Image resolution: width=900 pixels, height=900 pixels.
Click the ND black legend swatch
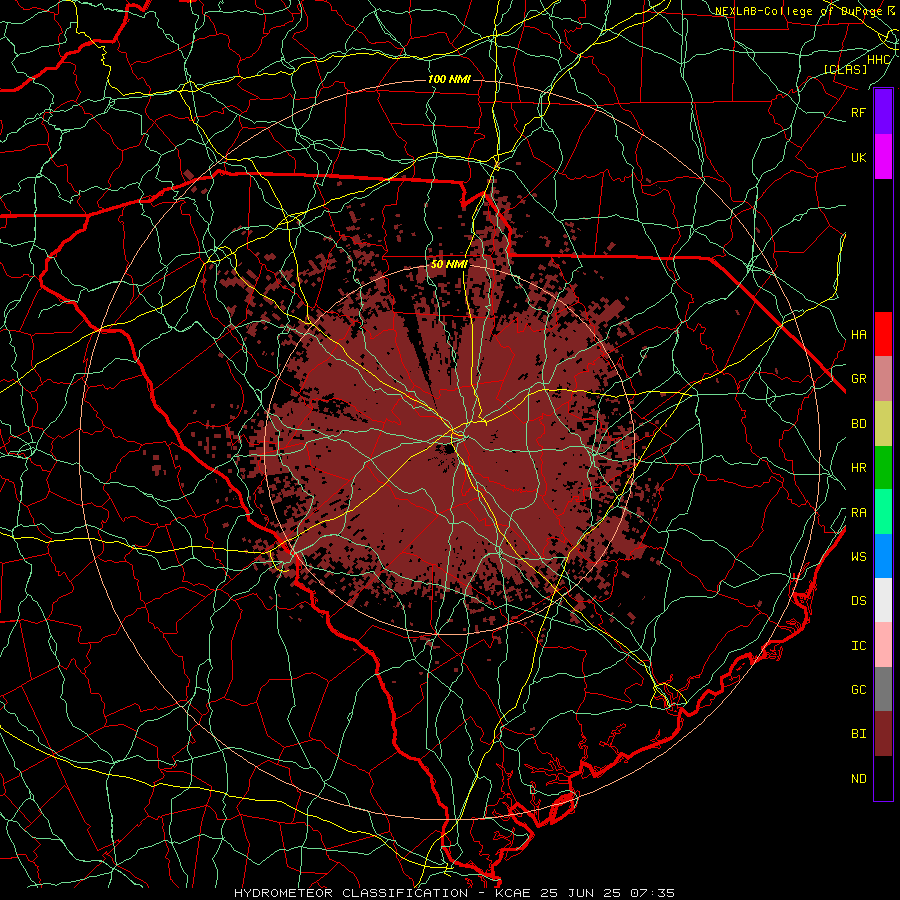pos(883,778)
